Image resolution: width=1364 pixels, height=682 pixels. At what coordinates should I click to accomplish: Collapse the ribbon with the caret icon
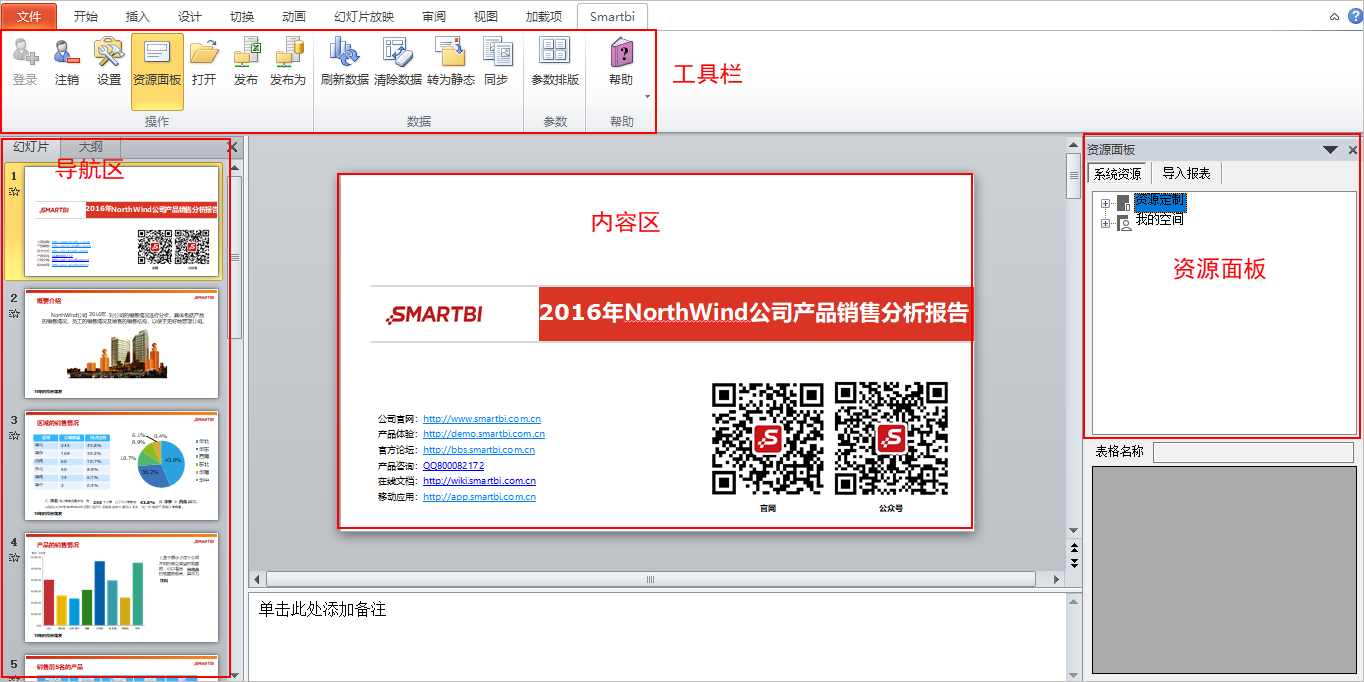1334,17
